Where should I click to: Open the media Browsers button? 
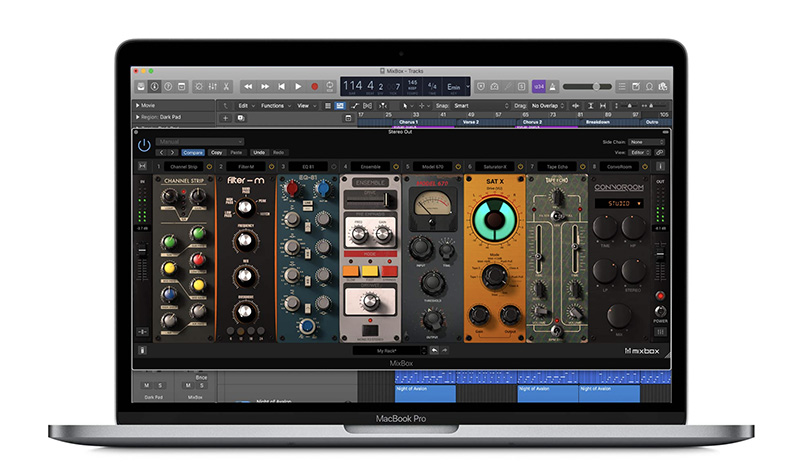(x=663, y=87)
